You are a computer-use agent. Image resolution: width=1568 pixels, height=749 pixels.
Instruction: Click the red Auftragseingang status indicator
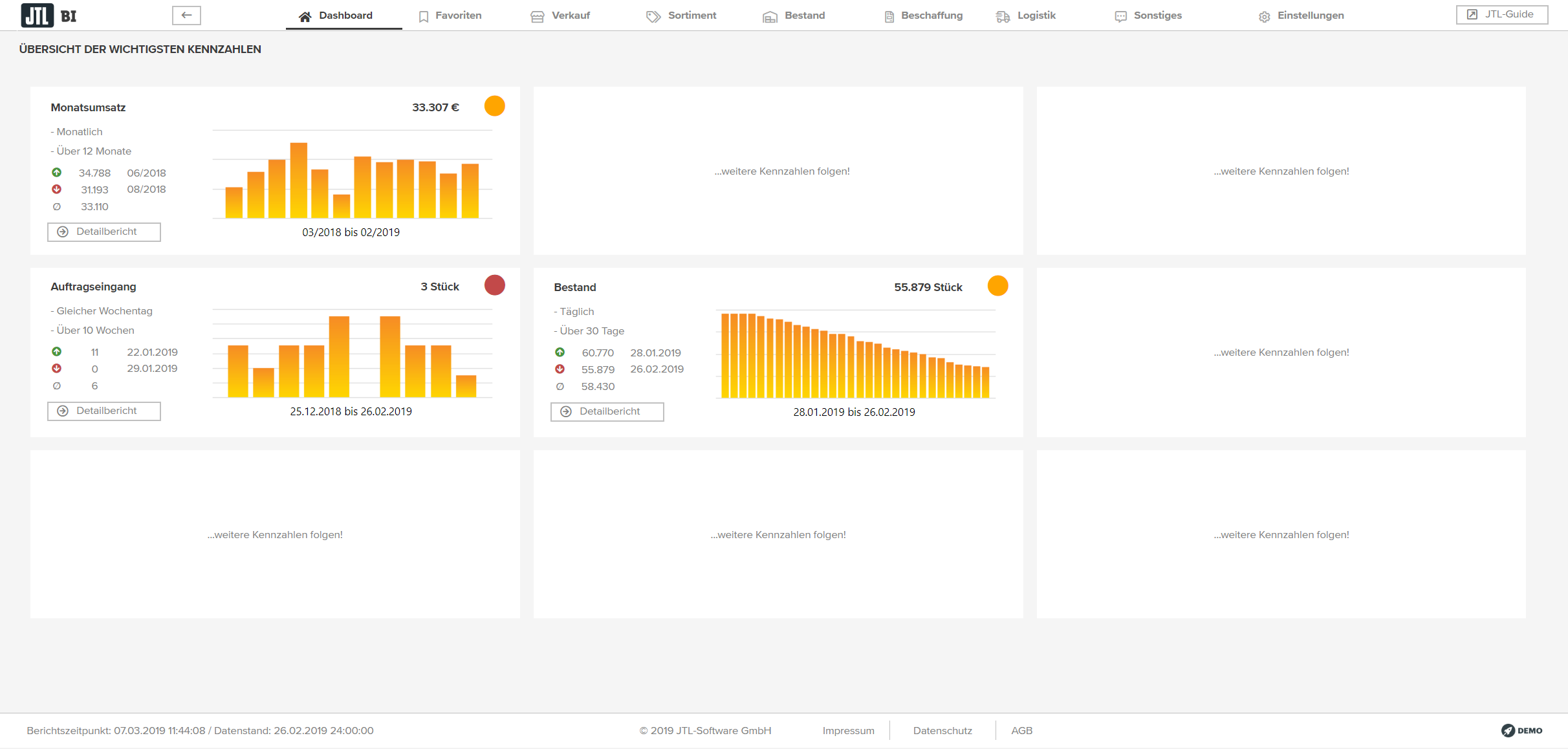pyautogui.click(x=494, y=285)
